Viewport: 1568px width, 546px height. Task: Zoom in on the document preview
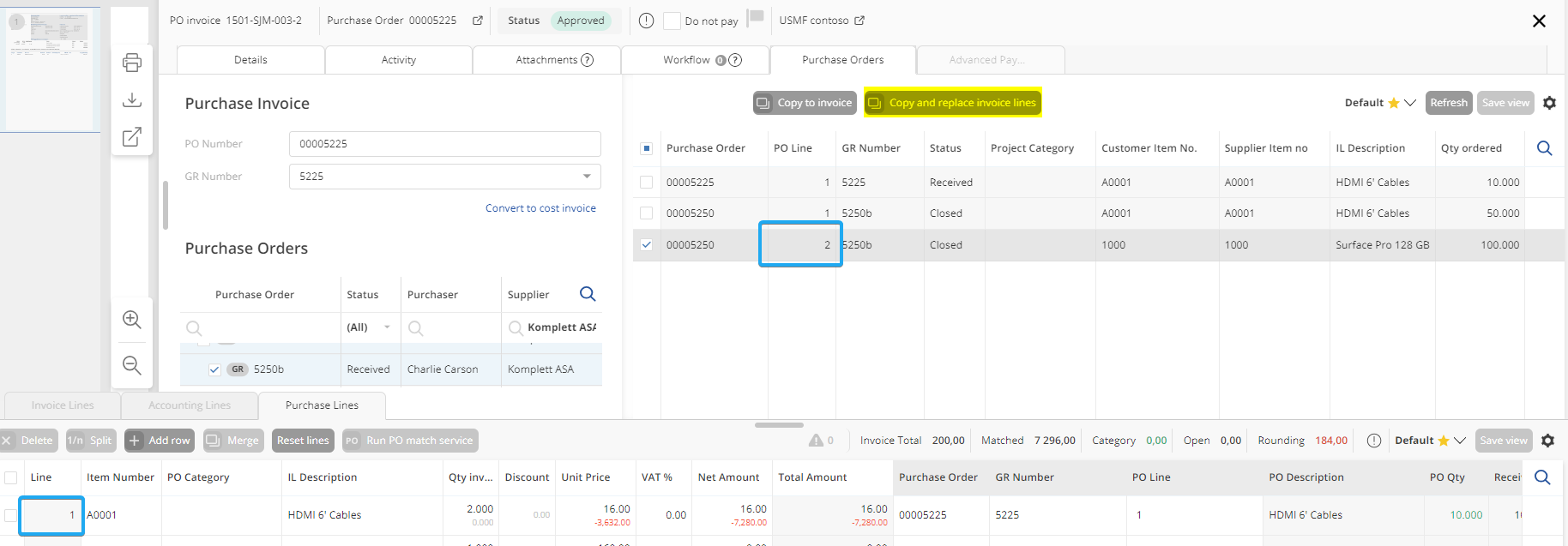click(x=132, y=320)
